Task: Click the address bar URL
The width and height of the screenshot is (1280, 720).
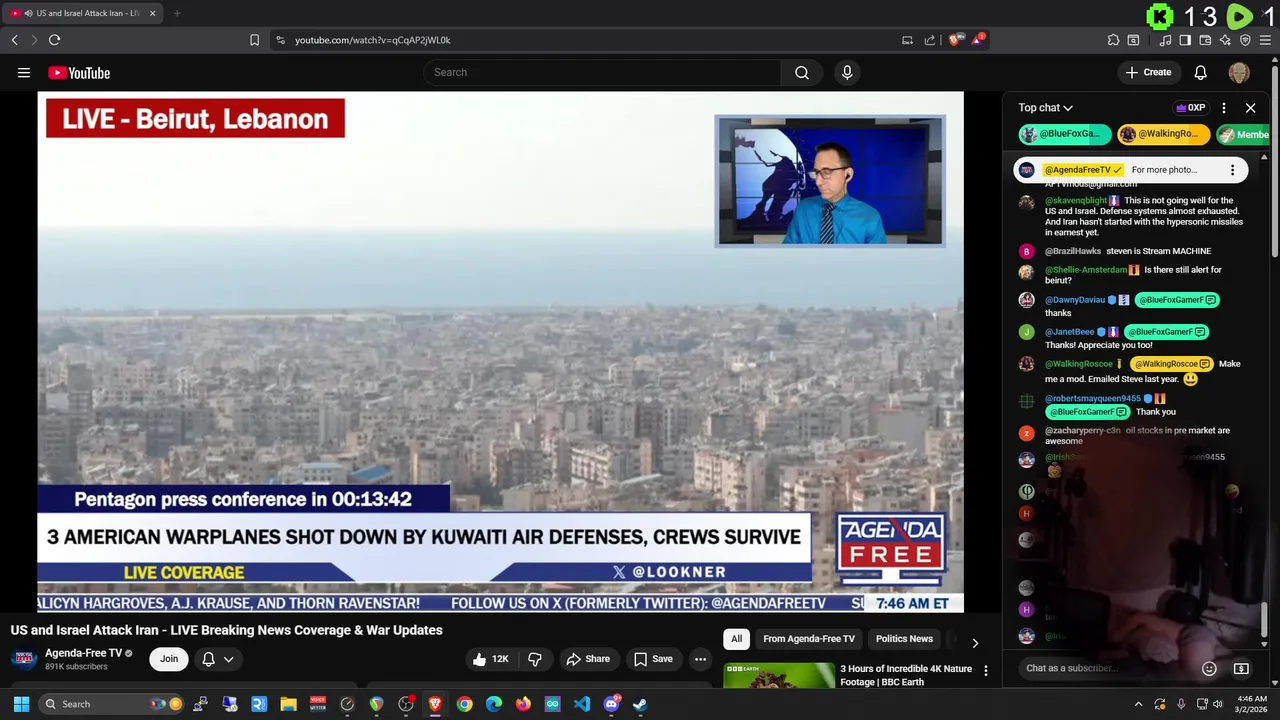Action: [373, 40]
